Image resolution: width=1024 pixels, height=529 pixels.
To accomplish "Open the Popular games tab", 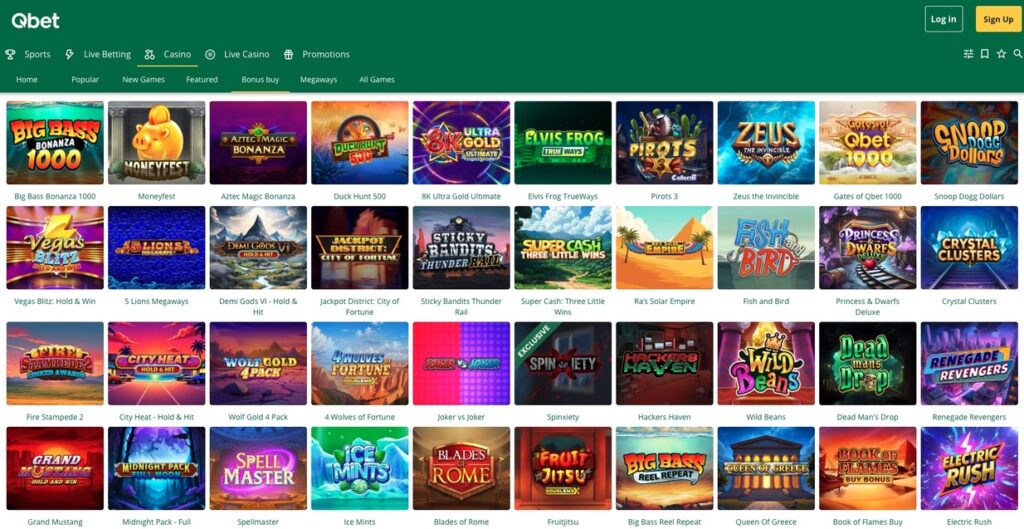I will tap(85, 79).
